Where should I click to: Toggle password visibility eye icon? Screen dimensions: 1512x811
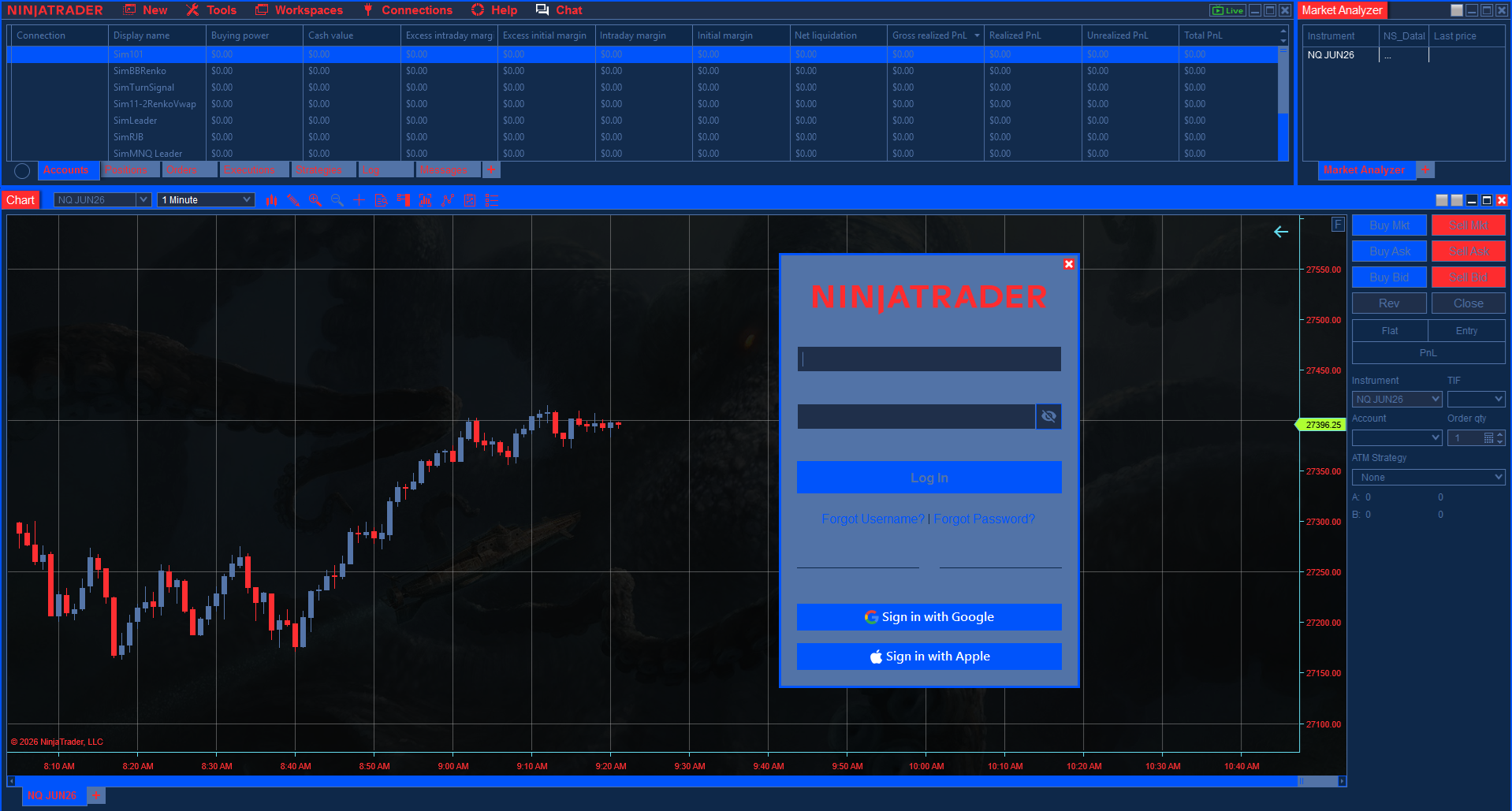pos(1048,416)
